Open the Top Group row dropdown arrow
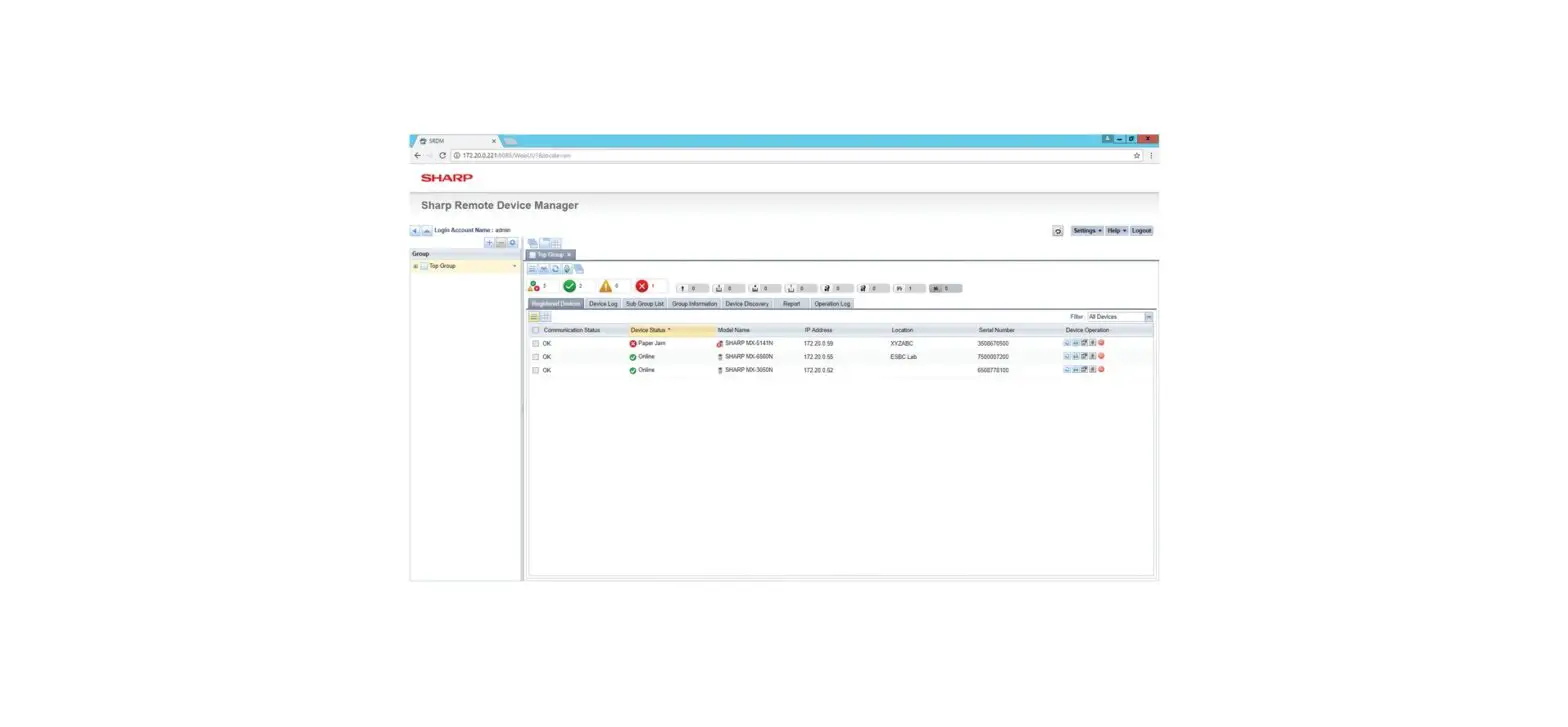 [x=515, y=266]
